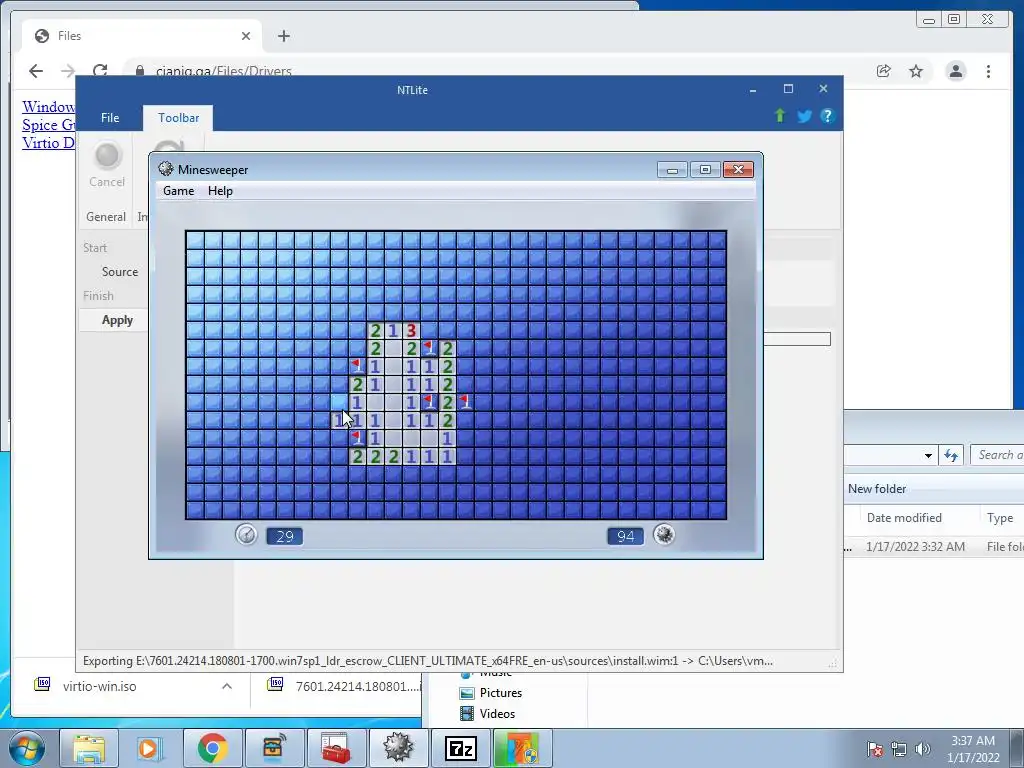
Task: Expand the Explorer address bar dropdown arrow
Action: tap(928, 455)
